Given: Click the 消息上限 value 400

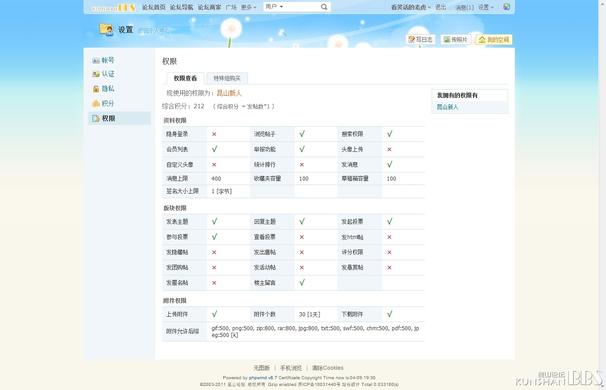Looking at the screenshot, I should [x=216, y=179].
